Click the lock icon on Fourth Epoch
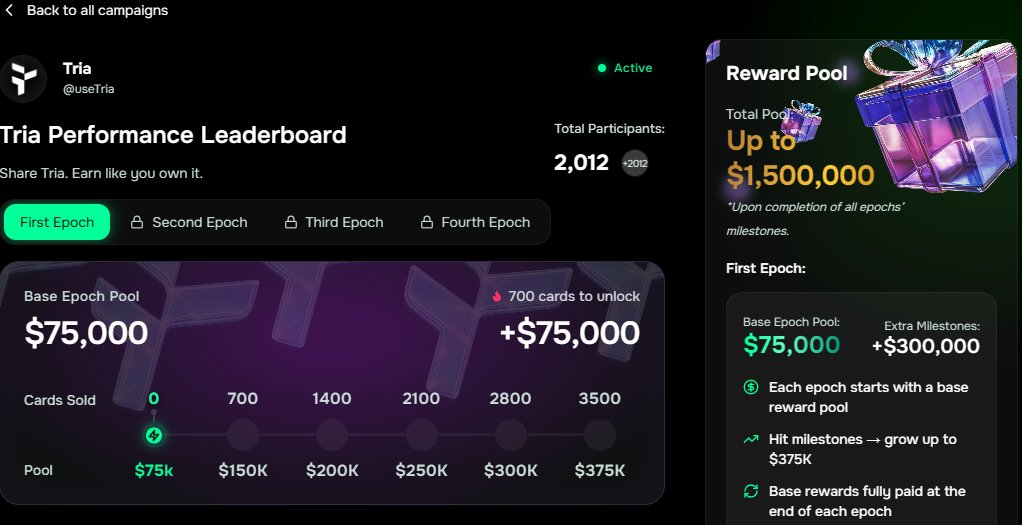This screenshot has width=1022, height=525. point(426,222)
